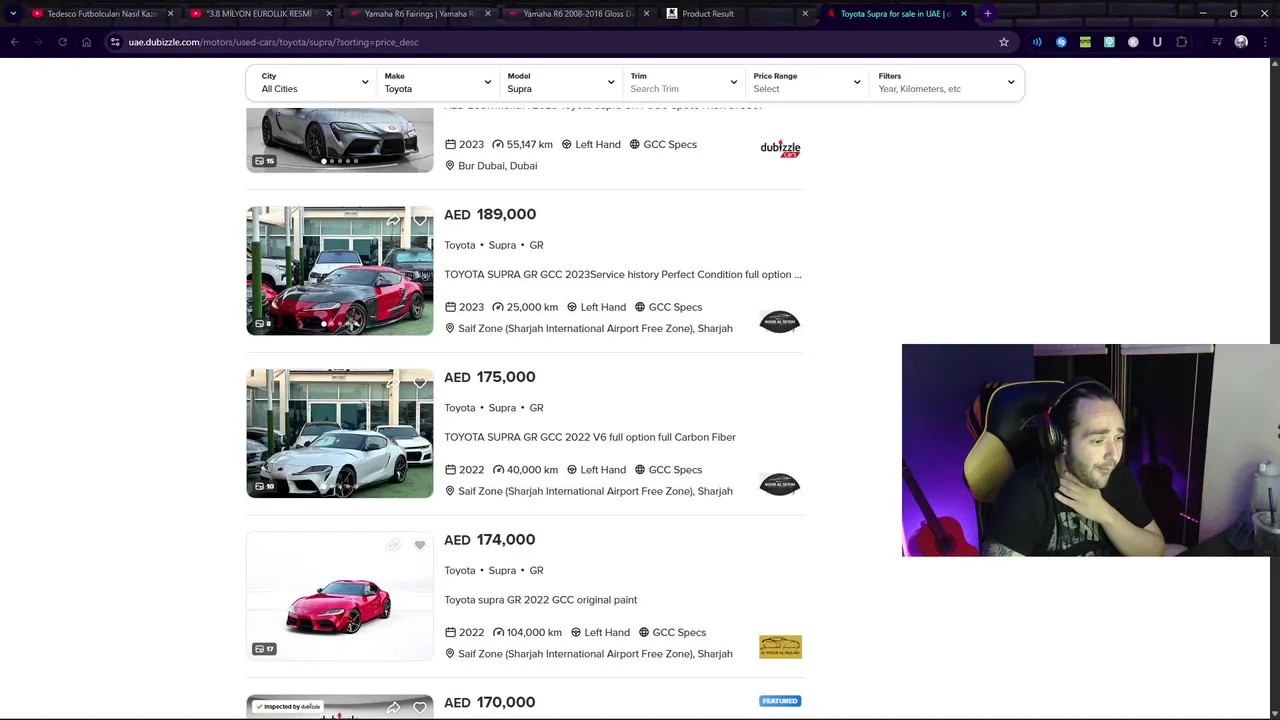Open dealer logo on AED 175,000 listing
1280x720 pixels.
780,484
